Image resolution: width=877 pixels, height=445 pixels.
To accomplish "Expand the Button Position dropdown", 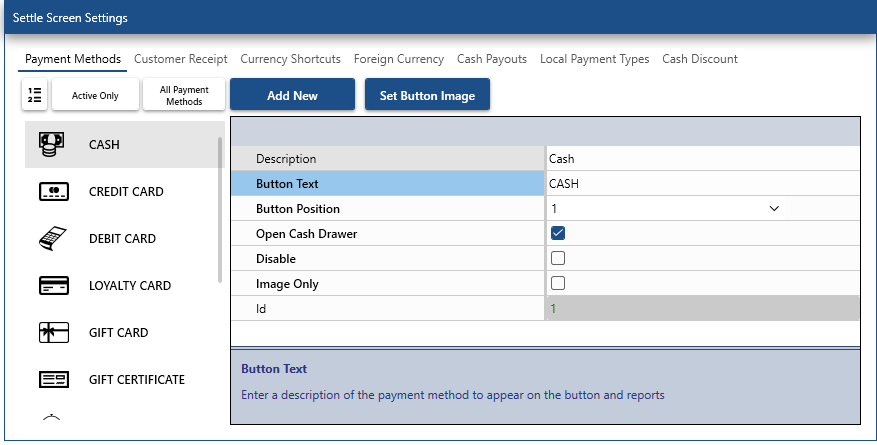I will pos(773,209).
